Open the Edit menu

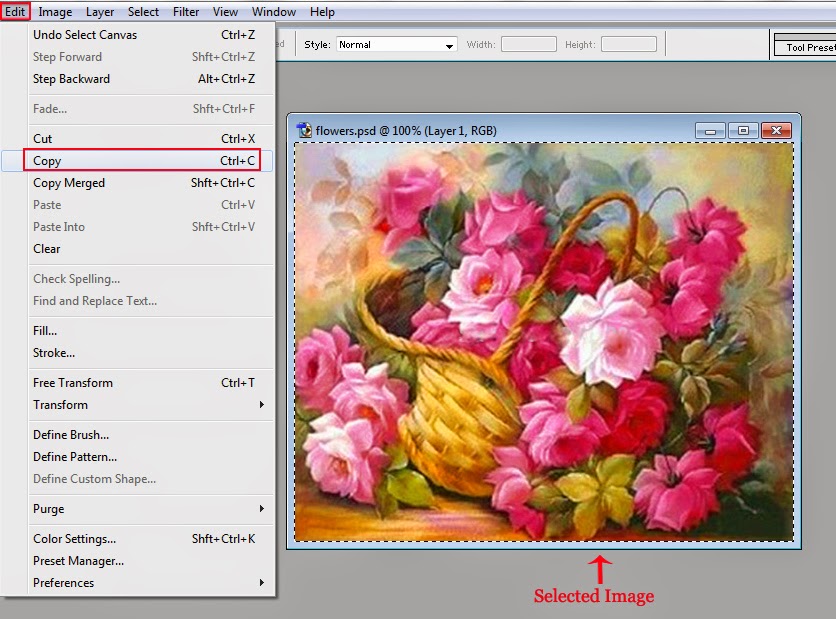[15, 11]
